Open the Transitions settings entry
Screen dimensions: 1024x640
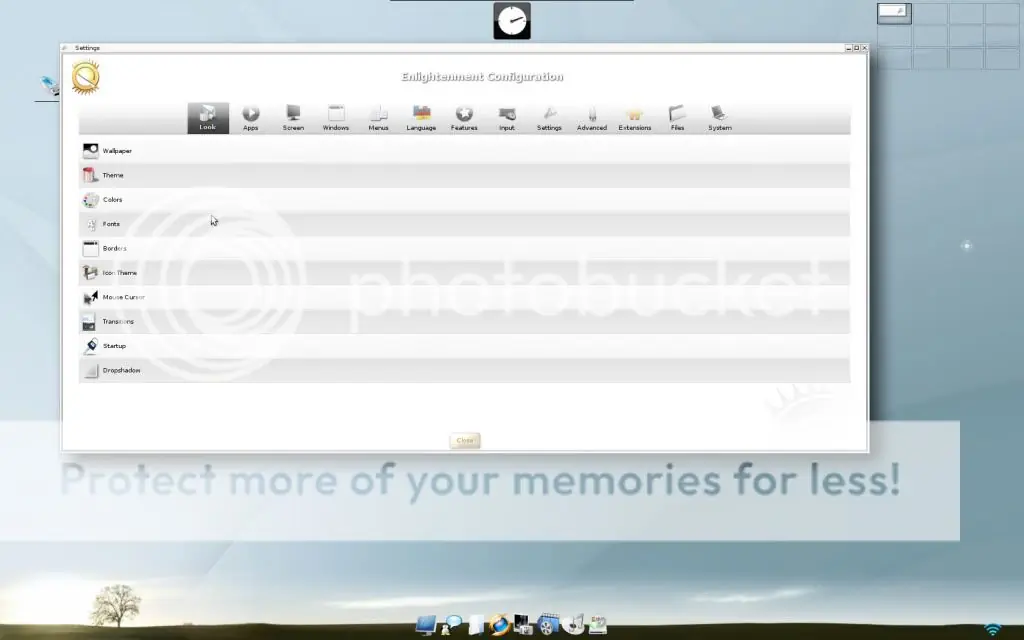point(464,321)
